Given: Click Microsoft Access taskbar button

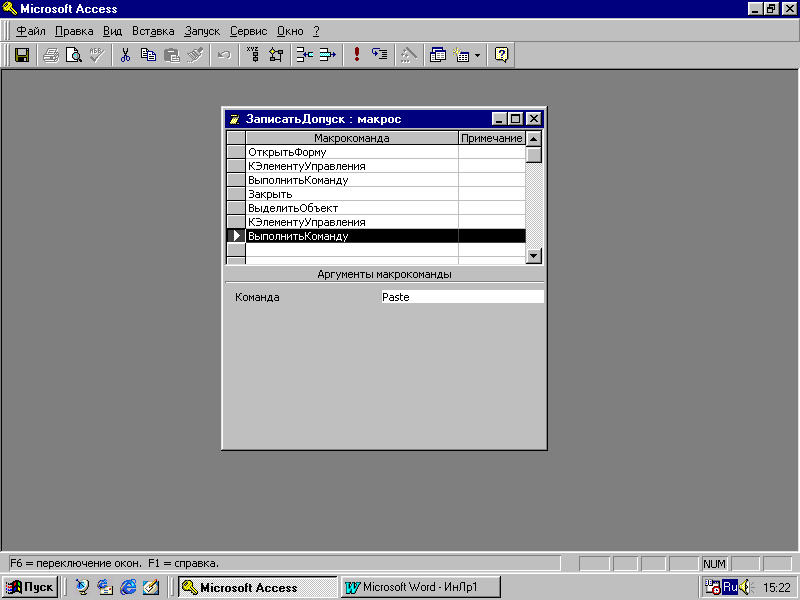Looking at the screenshot, I should click(x=258, y=587).
